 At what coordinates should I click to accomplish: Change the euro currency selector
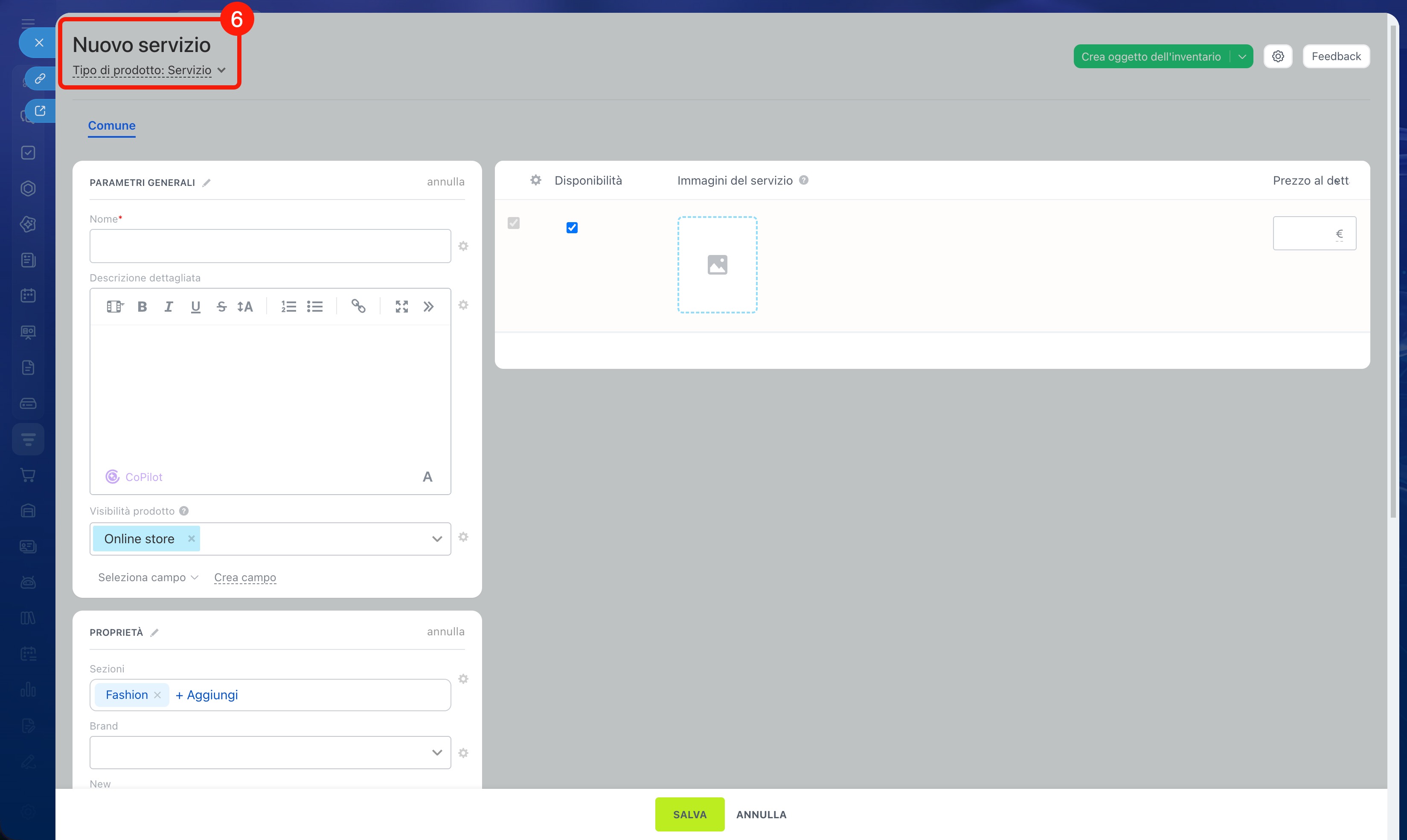[x=1339, y=234]
